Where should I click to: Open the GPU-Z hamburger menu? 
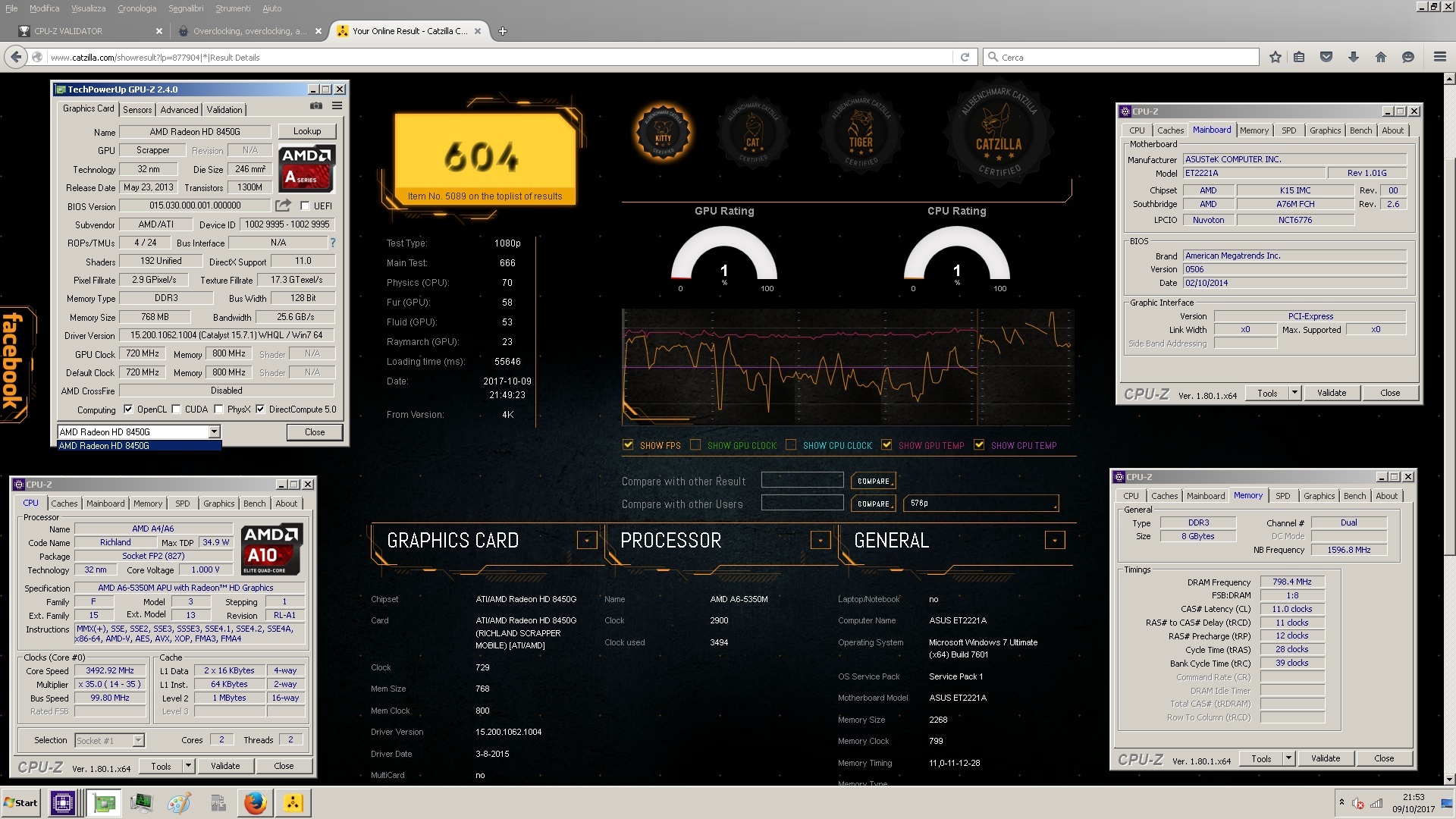(337, 106)
